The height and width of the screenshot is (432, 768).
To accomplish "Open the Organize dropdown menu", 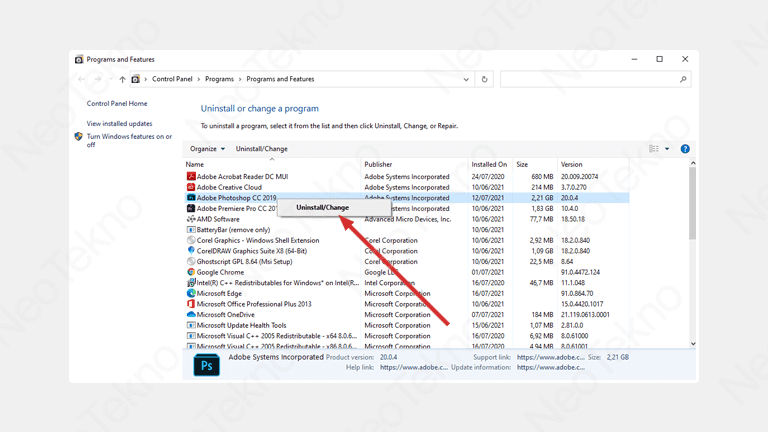I will (x=208, y=149).
